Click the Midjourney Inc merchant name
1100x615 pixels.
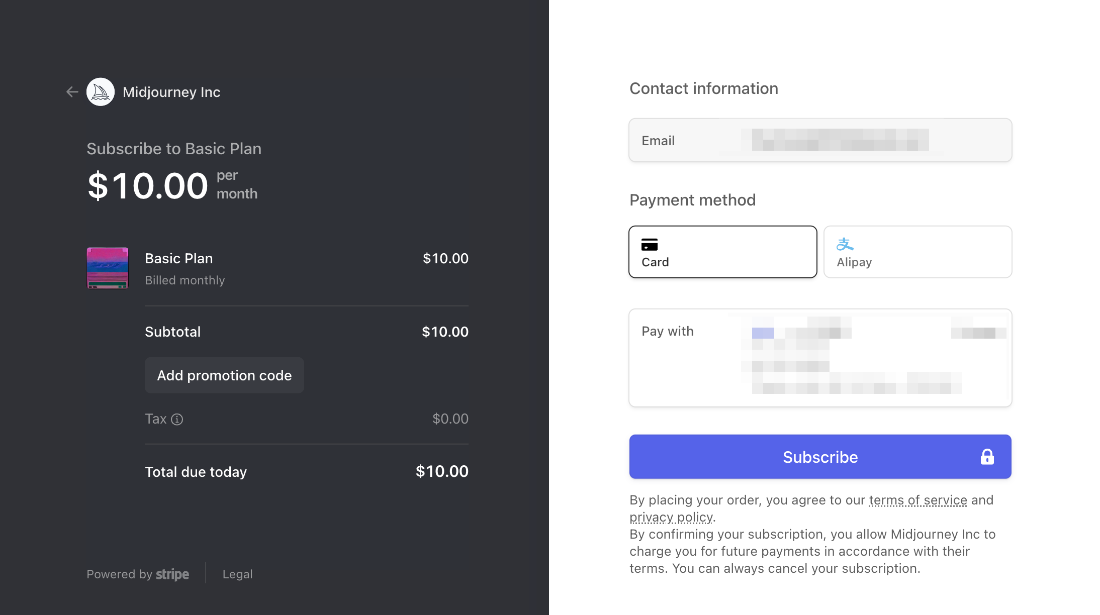tap(171, 92)
